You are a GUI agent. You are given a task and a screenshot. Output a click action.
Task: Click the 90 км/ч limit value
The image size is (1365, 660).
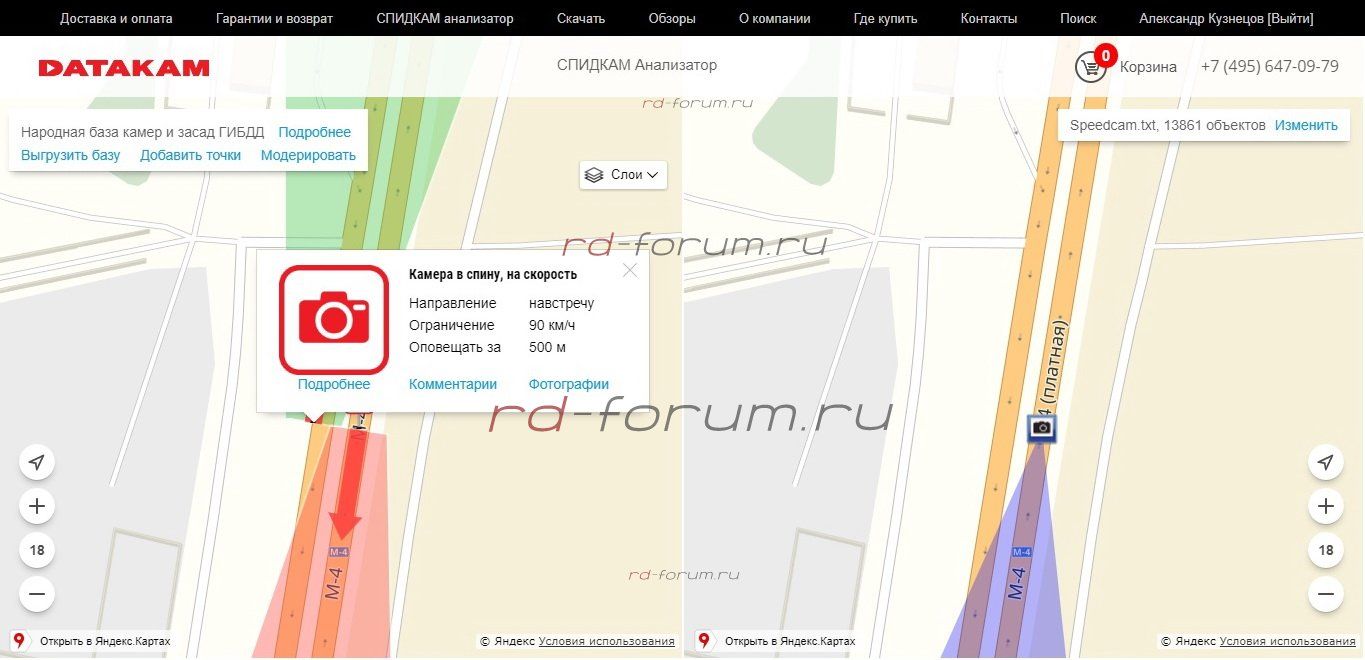pos(552,325)
